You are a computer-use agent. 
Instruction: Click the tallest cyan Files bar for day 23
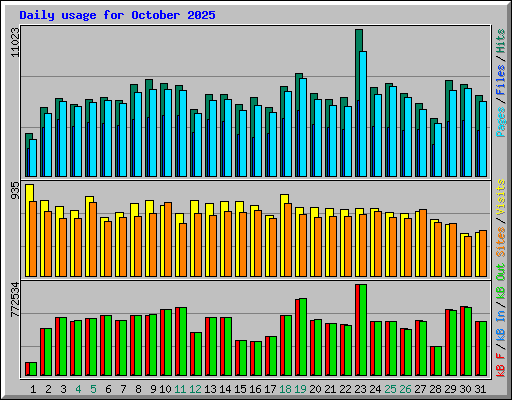pos(363,114)
